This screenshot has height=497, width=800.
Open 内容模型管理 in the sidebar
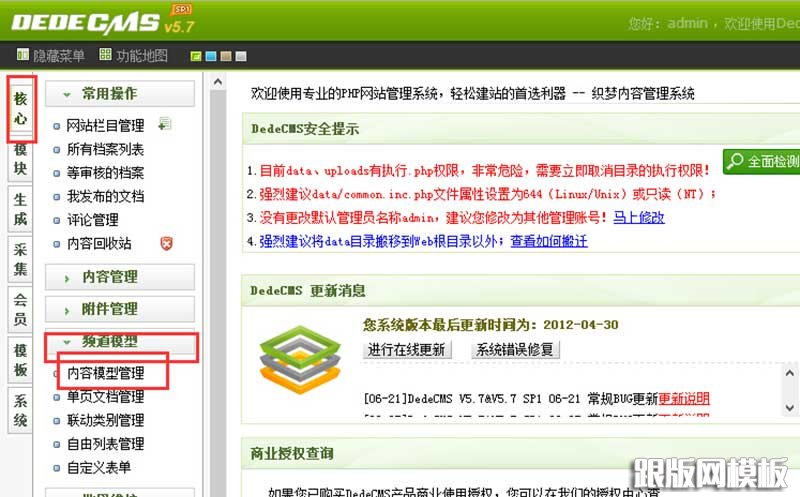point(105,373)
